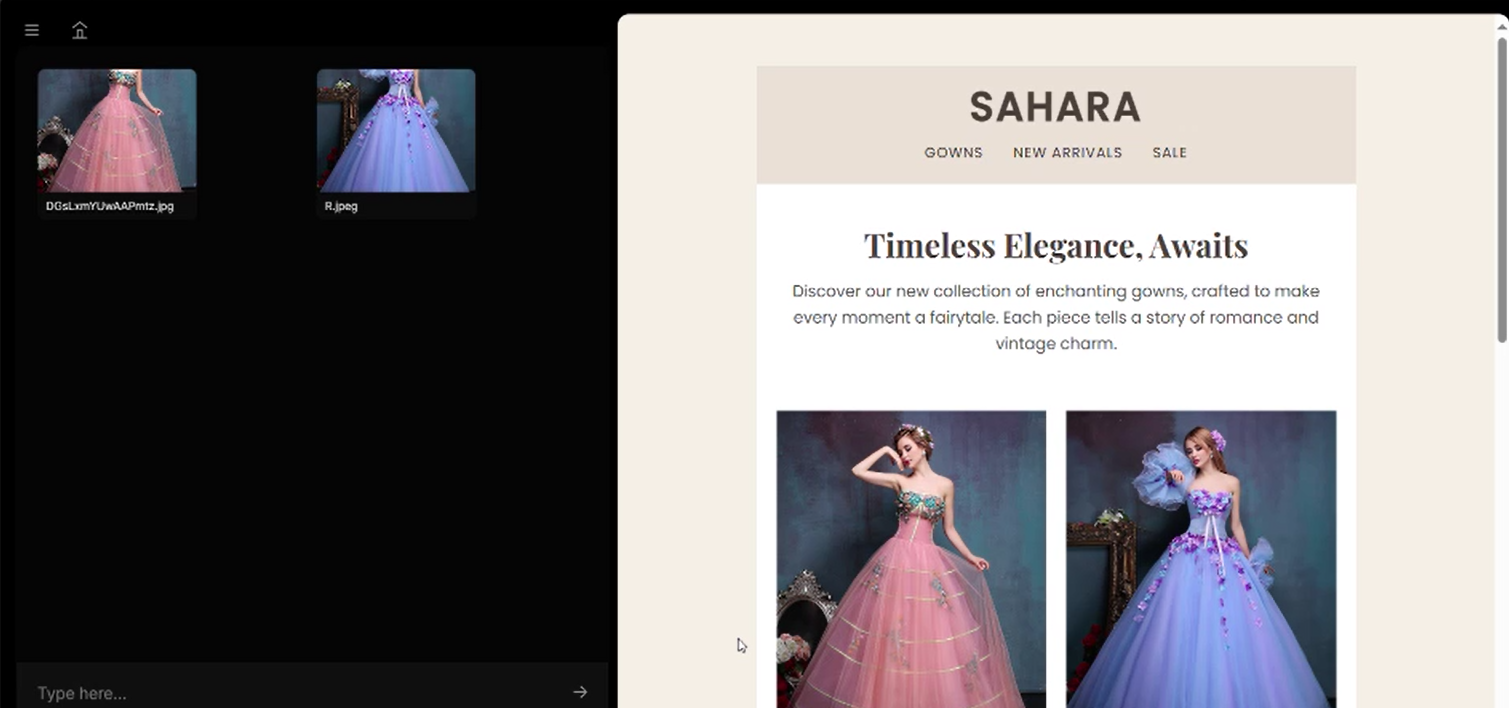Click the blue gown product image
The width and height of the screenshot is (1509, 708).
[x=1201, y=559]
